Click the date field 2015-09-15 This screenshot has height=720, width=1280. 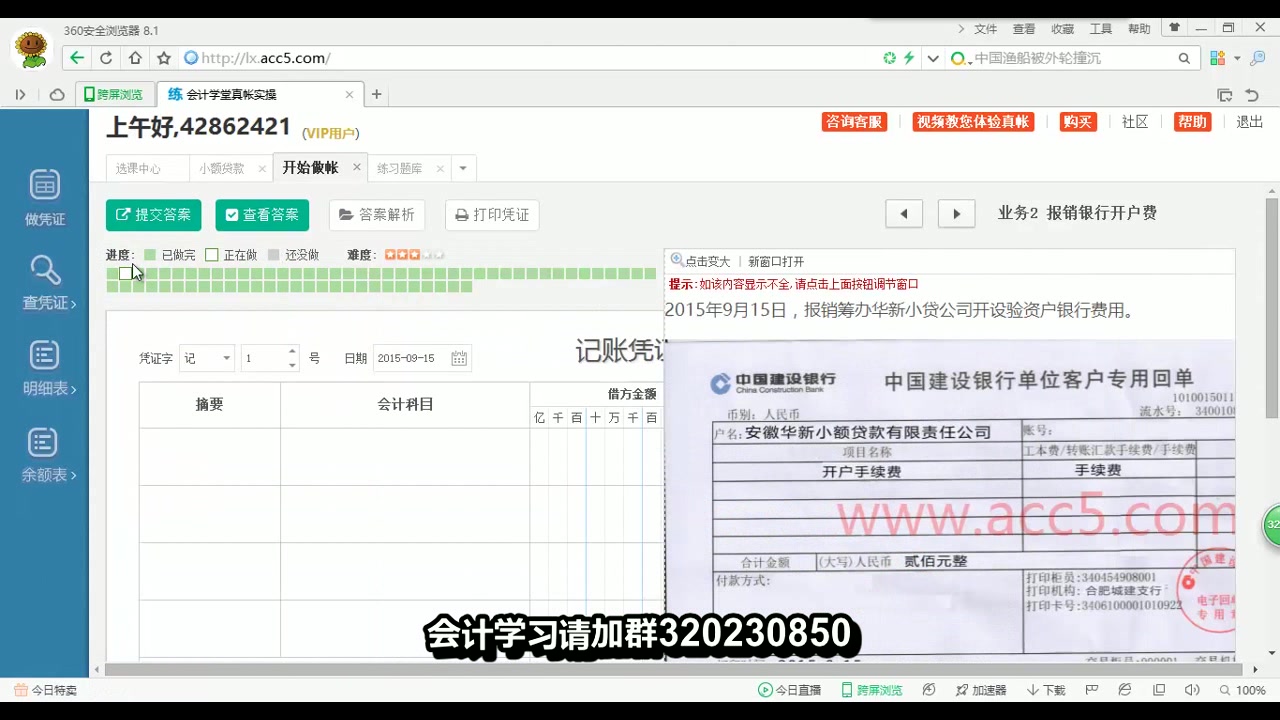422,358
